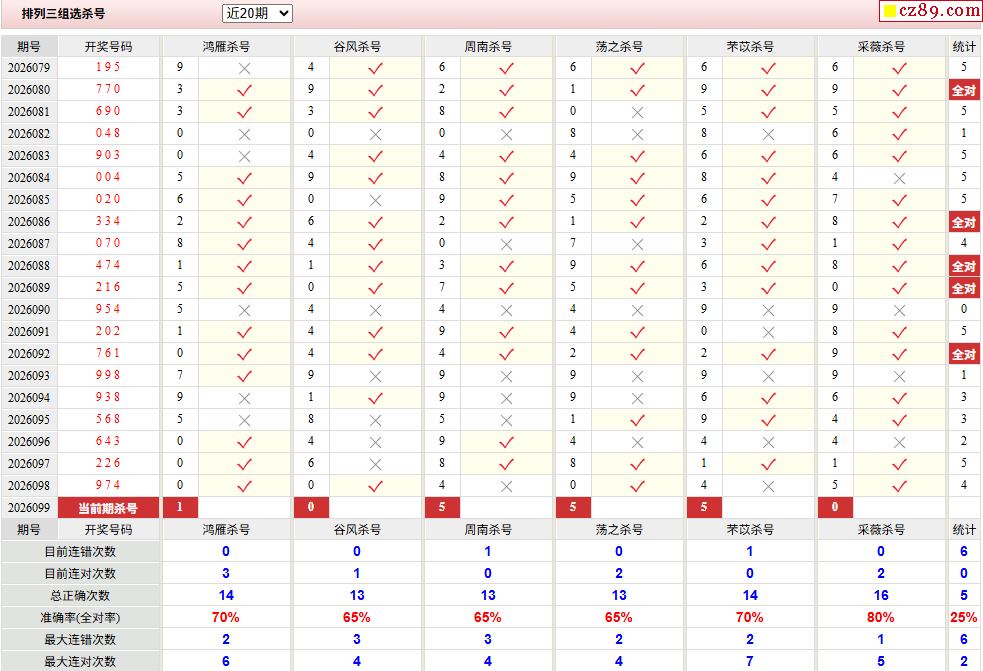Screen dimensions: 983x671
Task: Click the 全对 badge in row 2026089
Action: (964, 288)
